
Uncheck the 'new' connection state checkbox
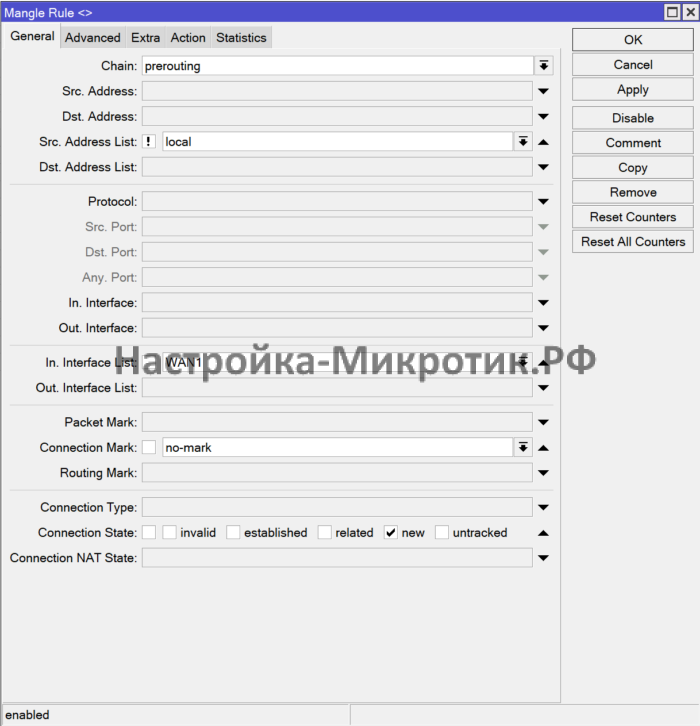point(391,533)
